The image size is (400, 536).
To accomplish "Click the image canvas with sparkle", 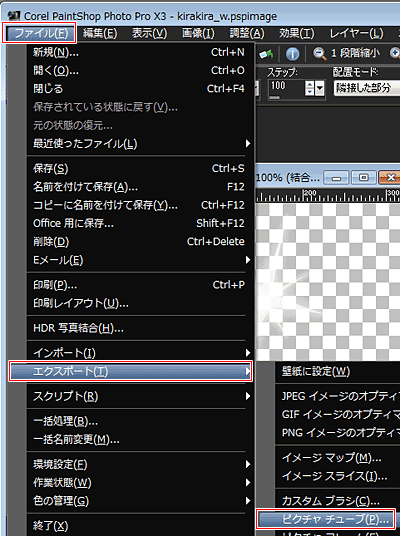I will pos(328,282).
